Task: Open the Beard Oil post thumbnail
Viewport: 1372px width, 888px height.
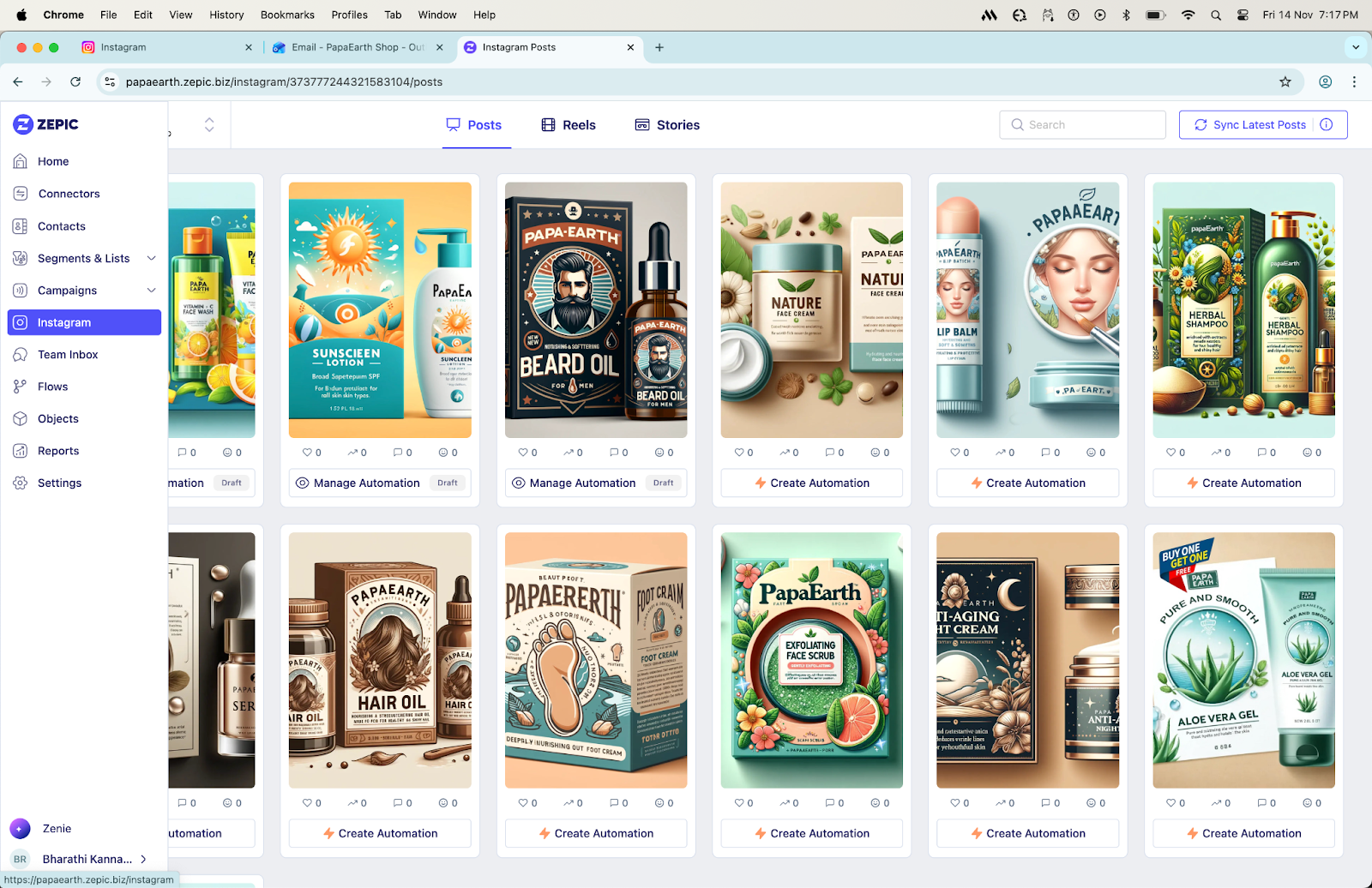Action: pyautogui.click(x=596, y=310)
